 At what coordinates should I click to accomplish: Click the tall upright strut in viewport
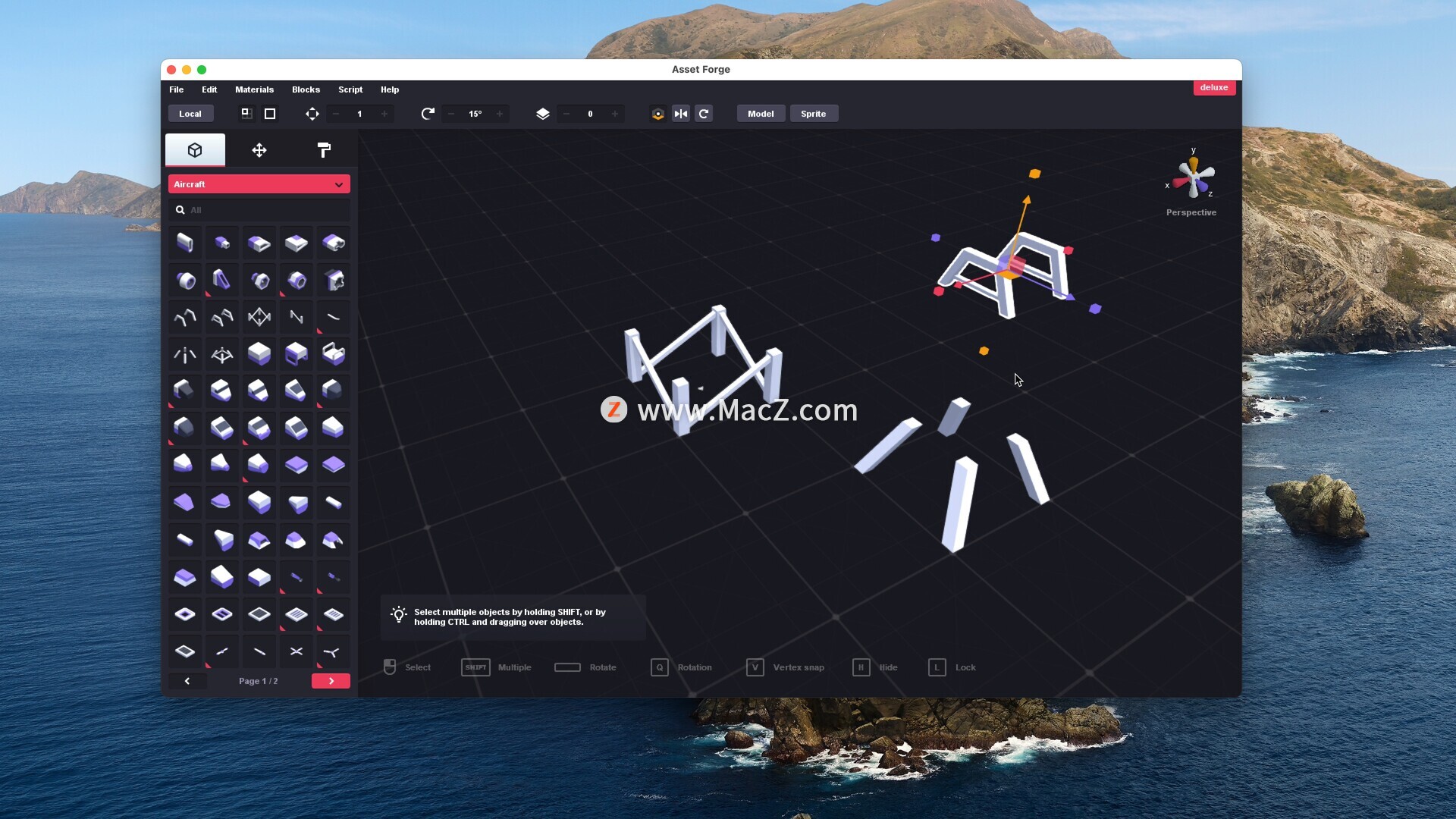click(x=959, y=504)
